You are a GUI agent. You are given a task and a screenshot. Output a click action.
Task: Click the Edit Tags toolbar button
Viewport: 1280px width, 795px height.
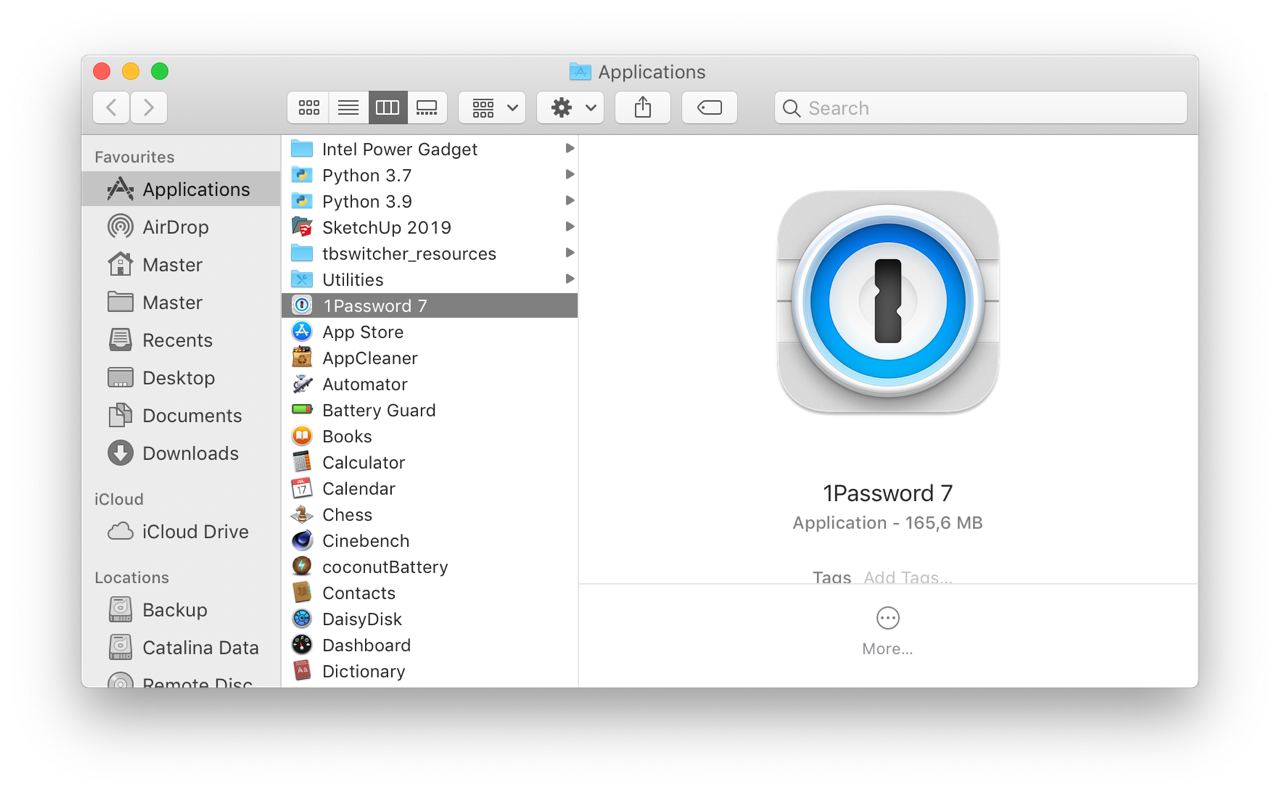click(x=710, y=108)
